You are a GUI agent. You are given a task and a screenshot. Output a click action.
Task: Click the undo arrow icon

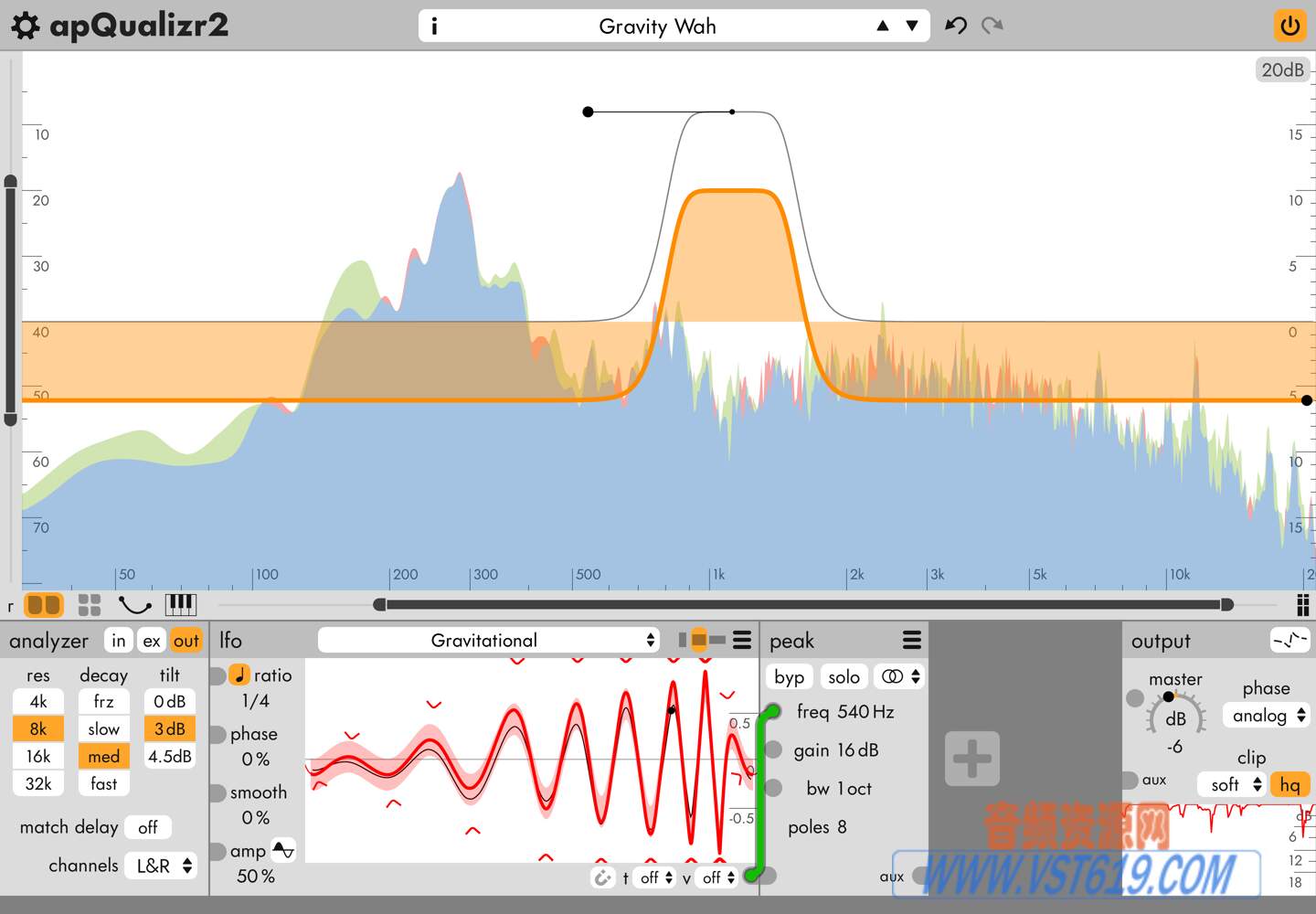[x=956, y=26]
